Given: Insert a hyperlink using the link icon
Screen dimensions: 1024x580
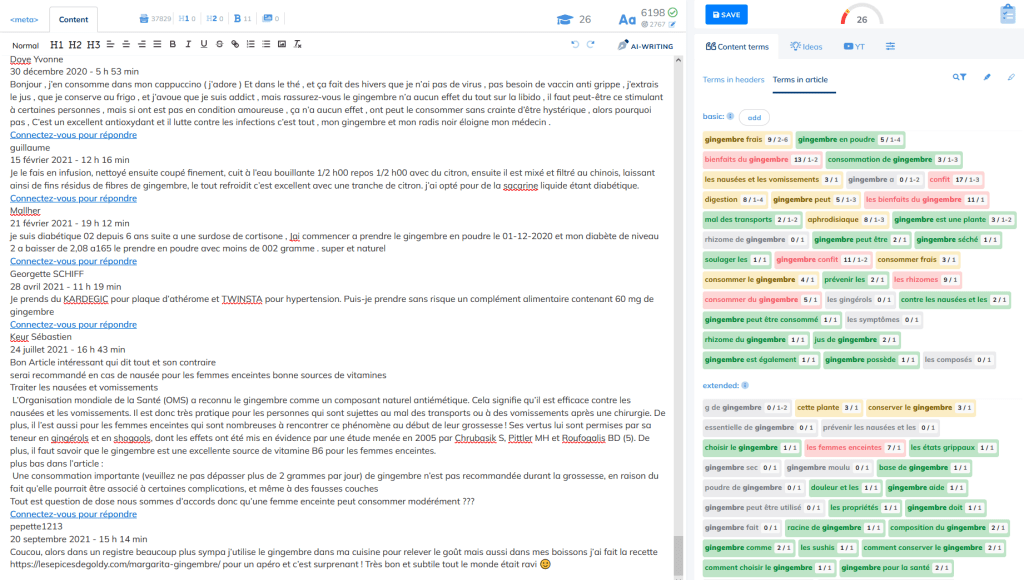Looking at the screenshot, I should point(235,45).
